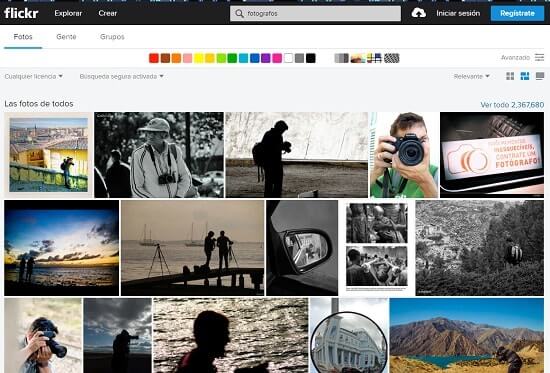
Task: Click the search field containing fotografos
Action: tap(315, 14)
